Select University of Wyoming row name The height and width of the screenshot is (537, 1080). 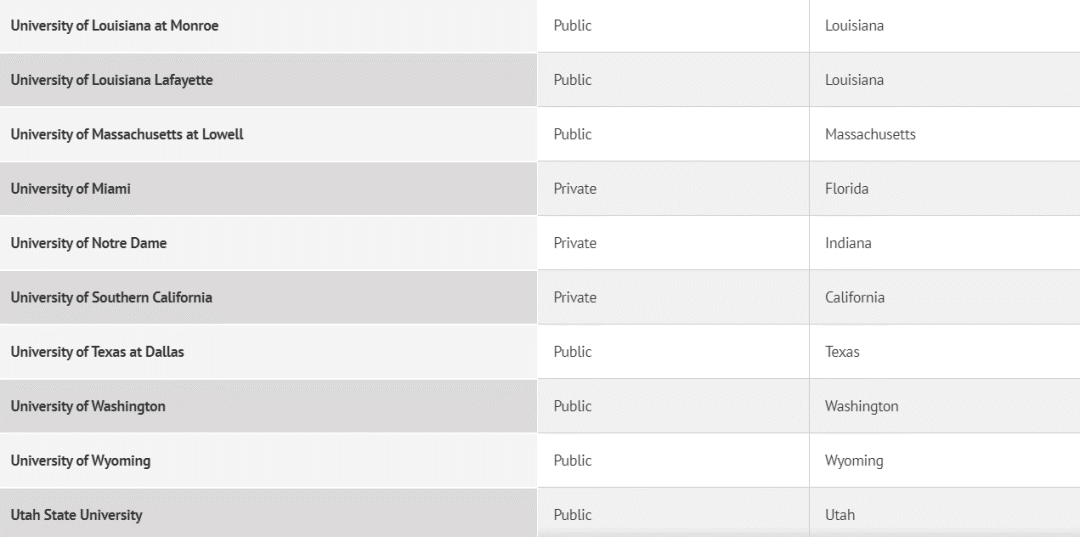click(x=80, y=461)
